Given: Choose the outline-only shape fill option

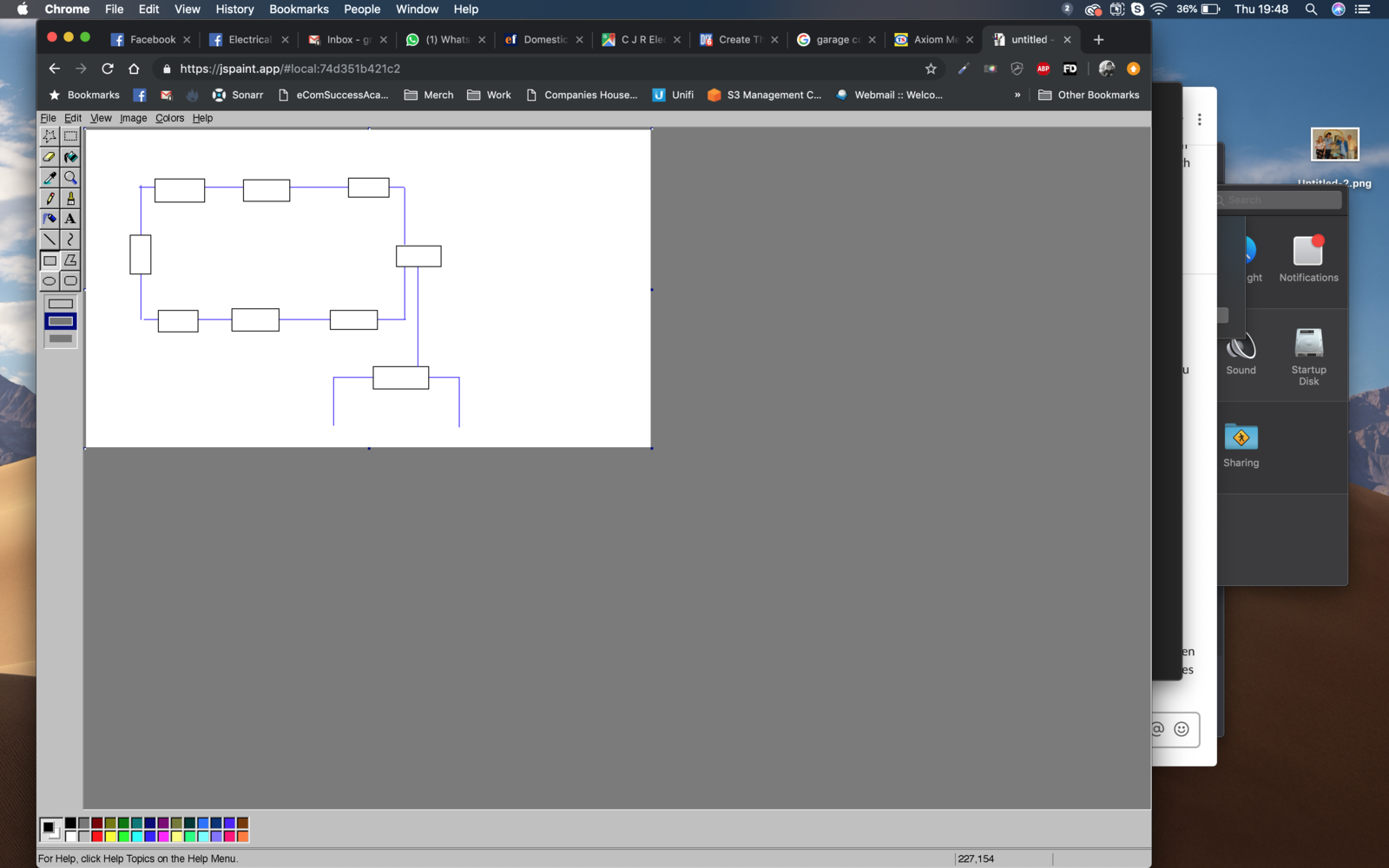Looking at the screenshot, I should pos(61,304).
